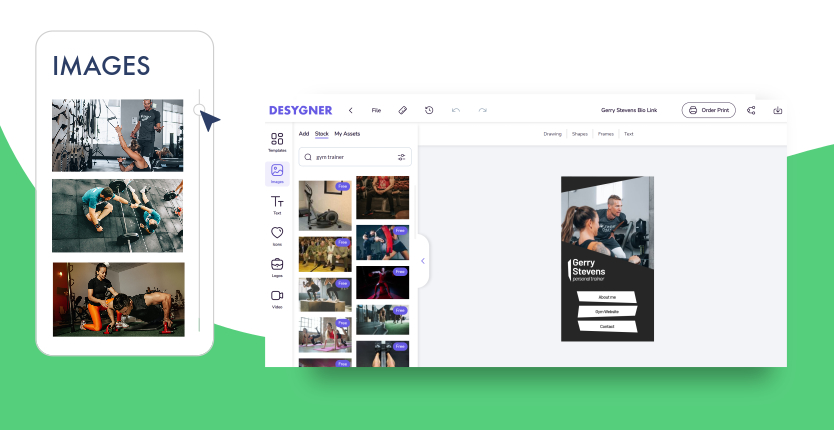
Task: Switch to the My Assets tab
Action: click(347, 133)
